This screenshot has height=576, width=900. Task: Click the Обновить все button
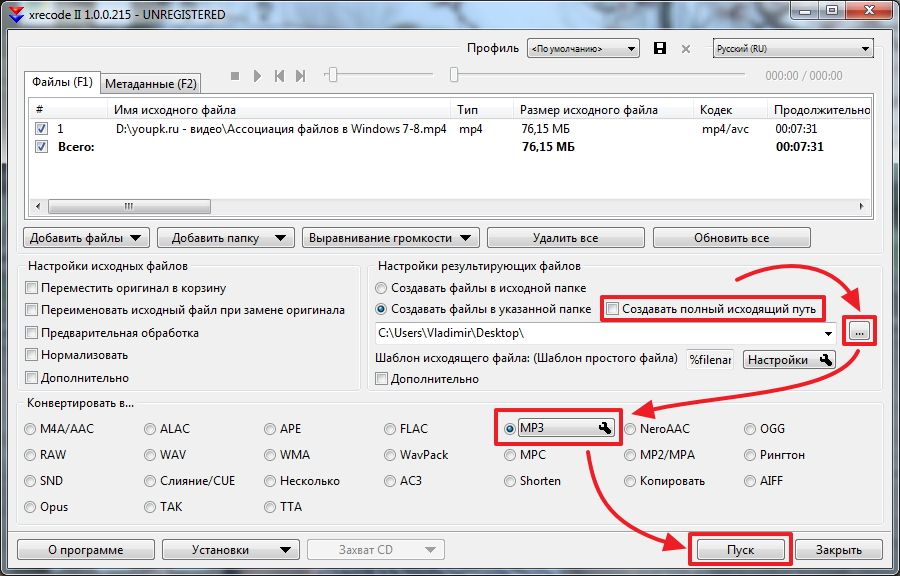click(731, 238)
